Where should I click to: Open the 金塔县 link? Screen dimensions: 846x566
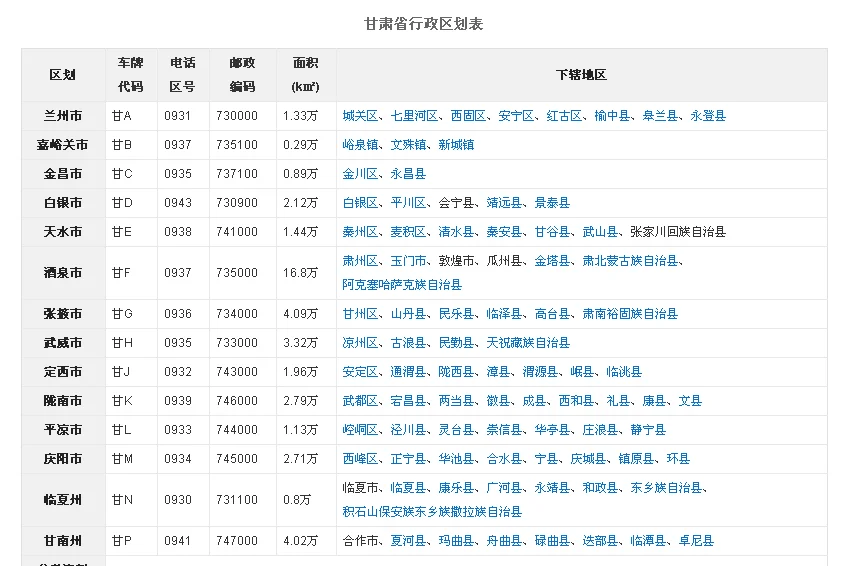click(552, 262)
